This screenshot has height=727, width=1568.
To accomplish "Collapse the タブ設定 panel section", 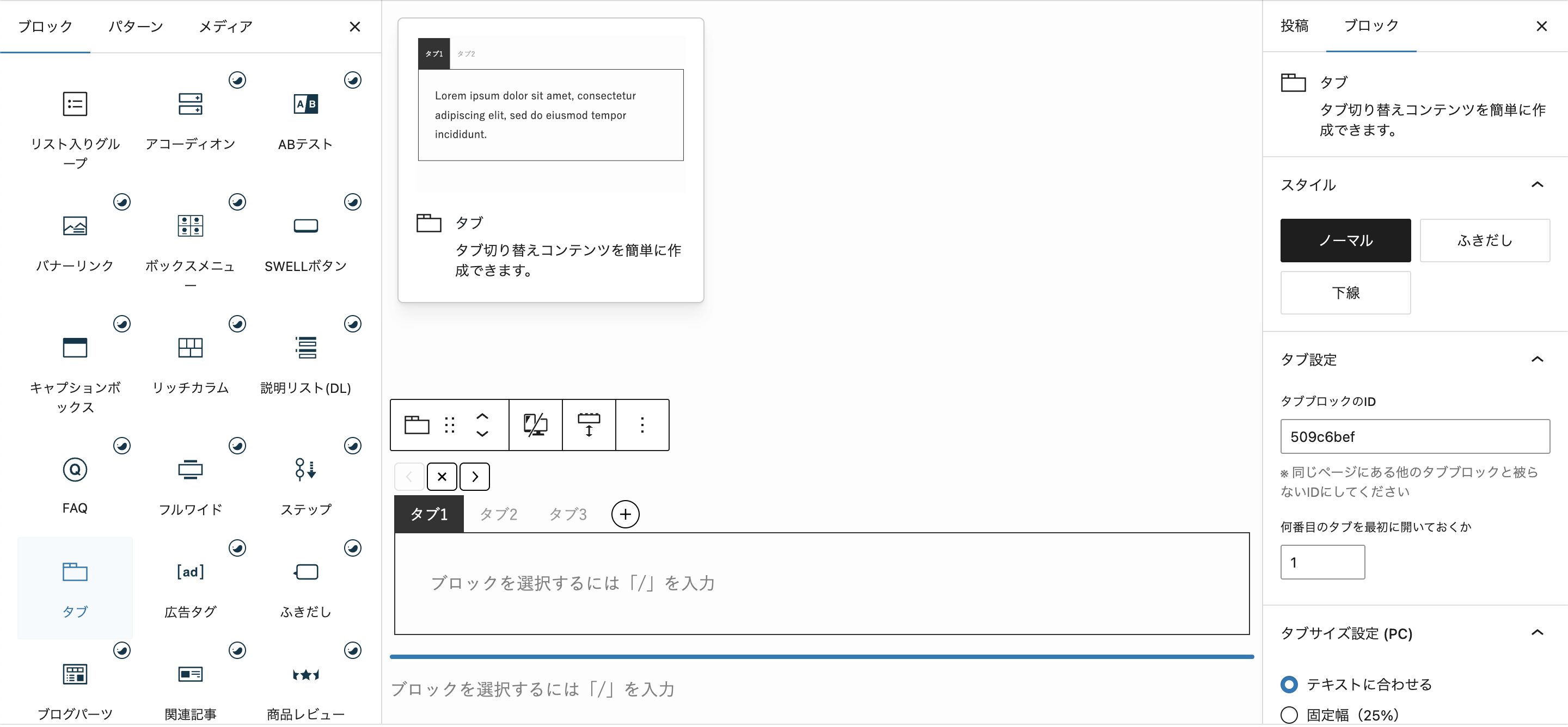I will 1537,360.
